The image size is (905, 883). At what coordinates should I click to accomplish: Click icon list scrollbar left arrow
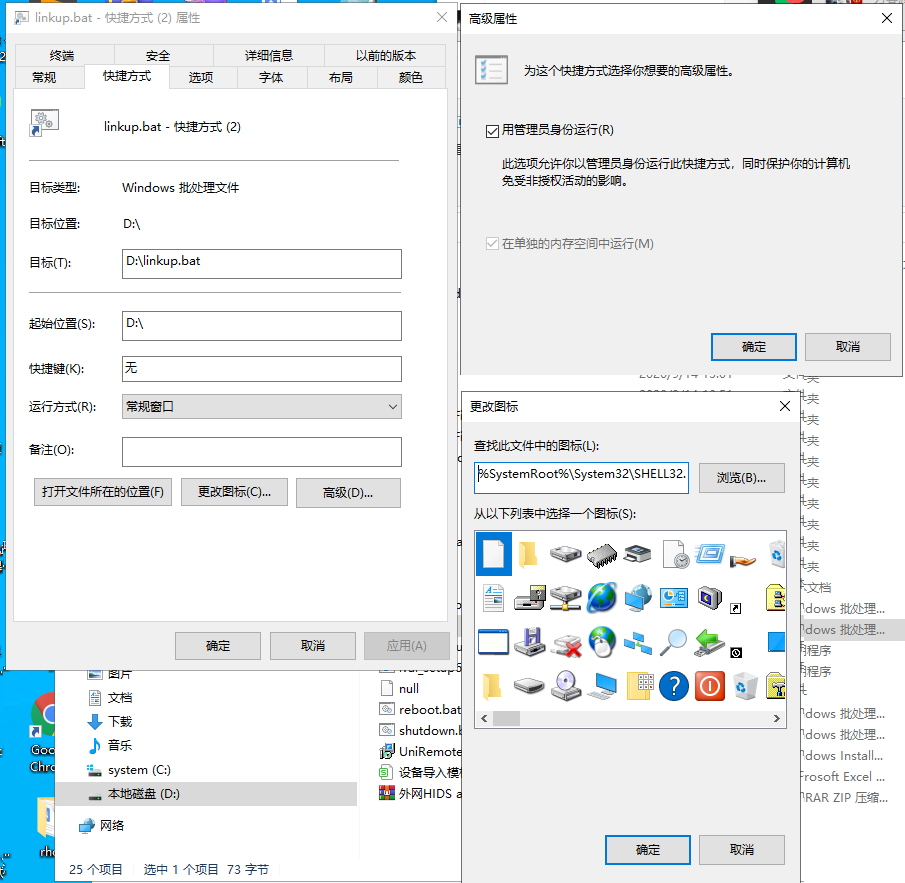484,719
